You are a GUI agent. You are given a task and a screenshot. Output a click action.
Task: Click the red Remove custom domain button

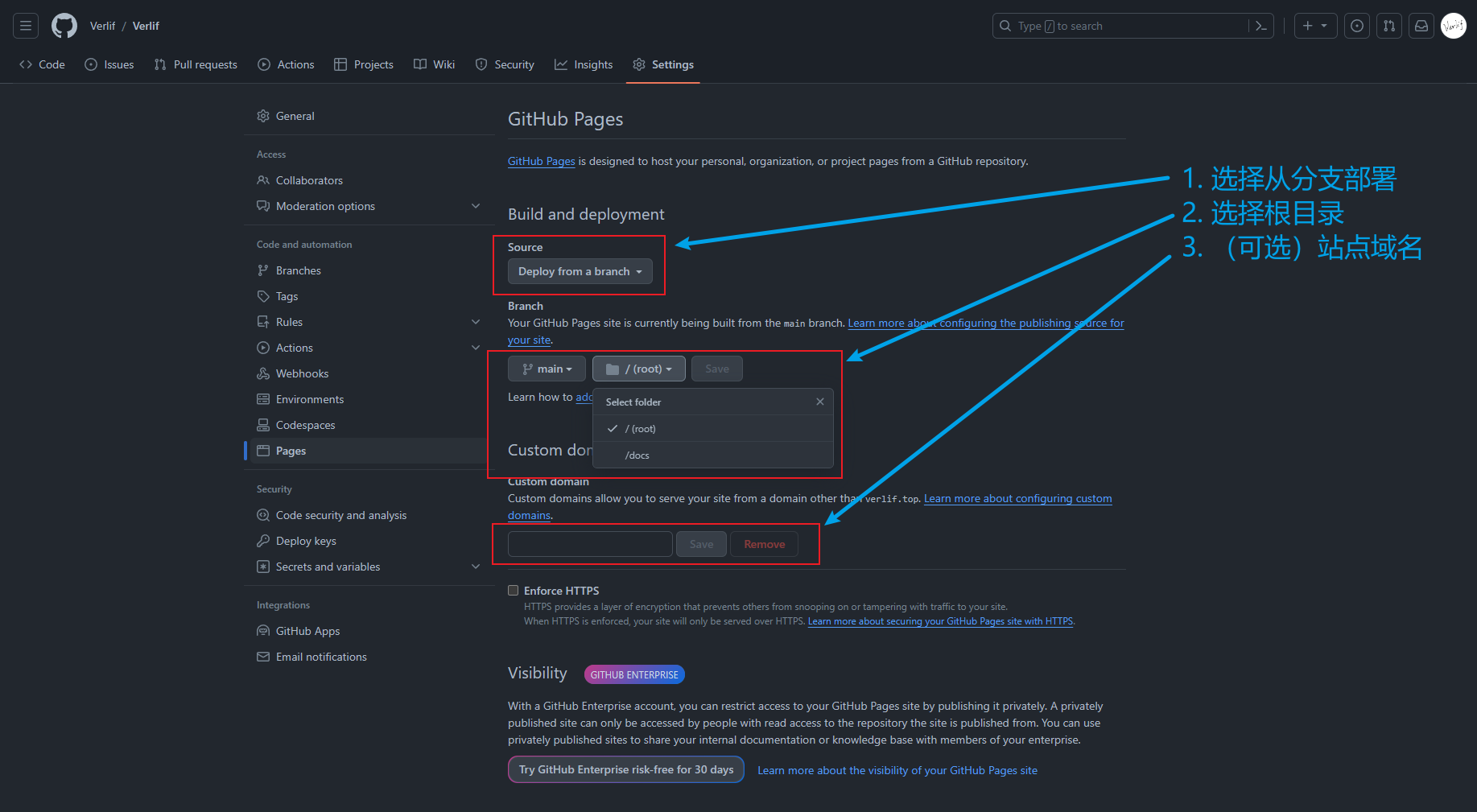coord(764,545)
